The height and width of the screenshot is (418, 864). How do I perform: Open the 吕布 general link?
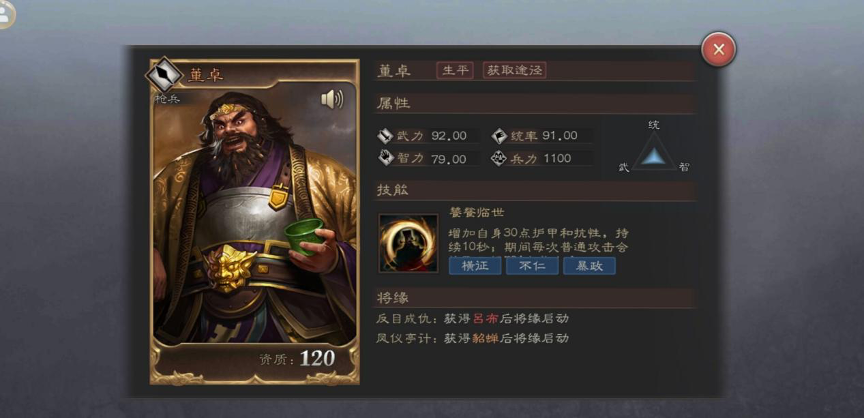tap(485, 318)
